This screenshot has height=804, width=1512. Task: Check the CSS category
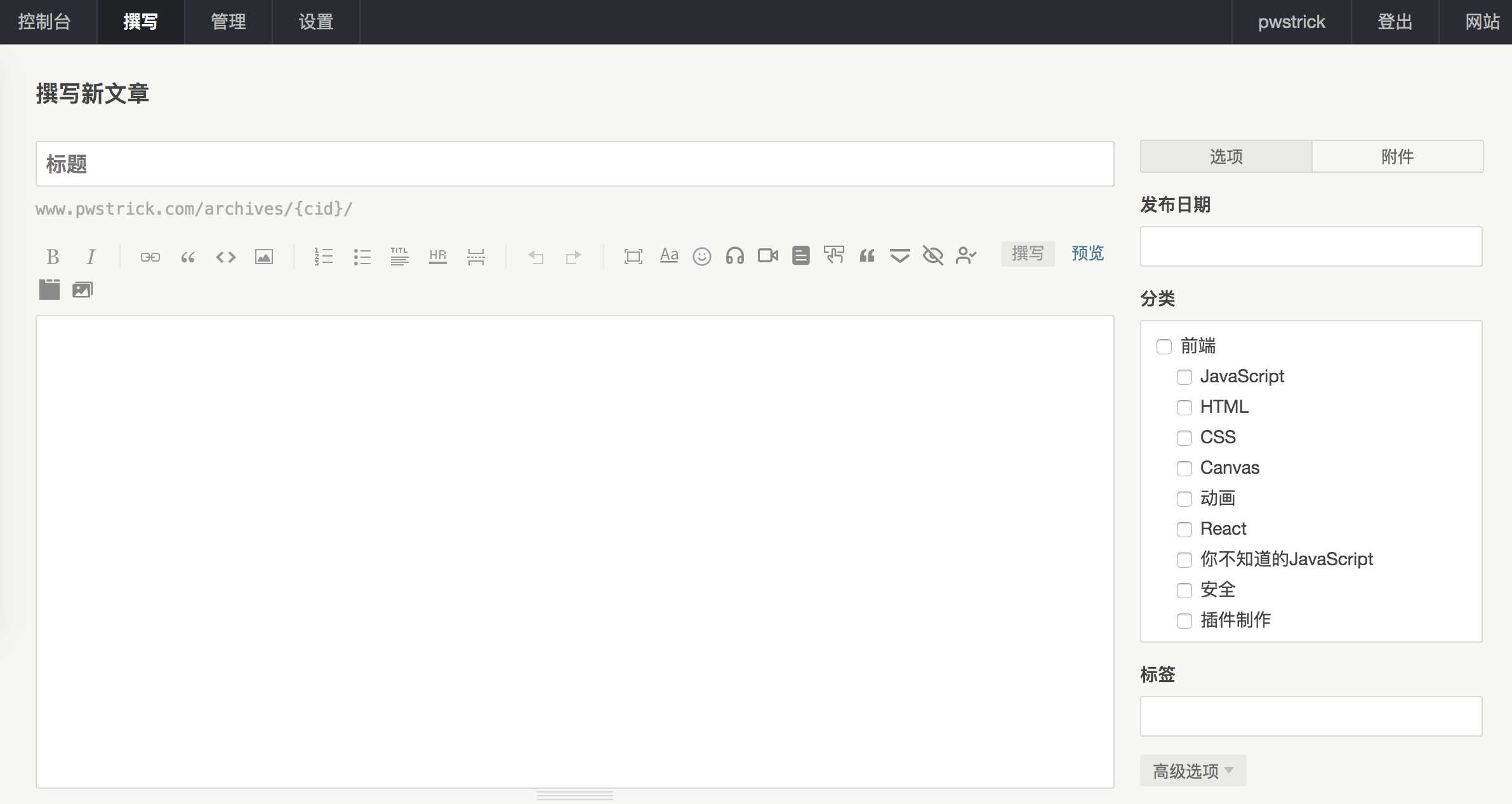pyautogui.click(x=1184, y=438)
